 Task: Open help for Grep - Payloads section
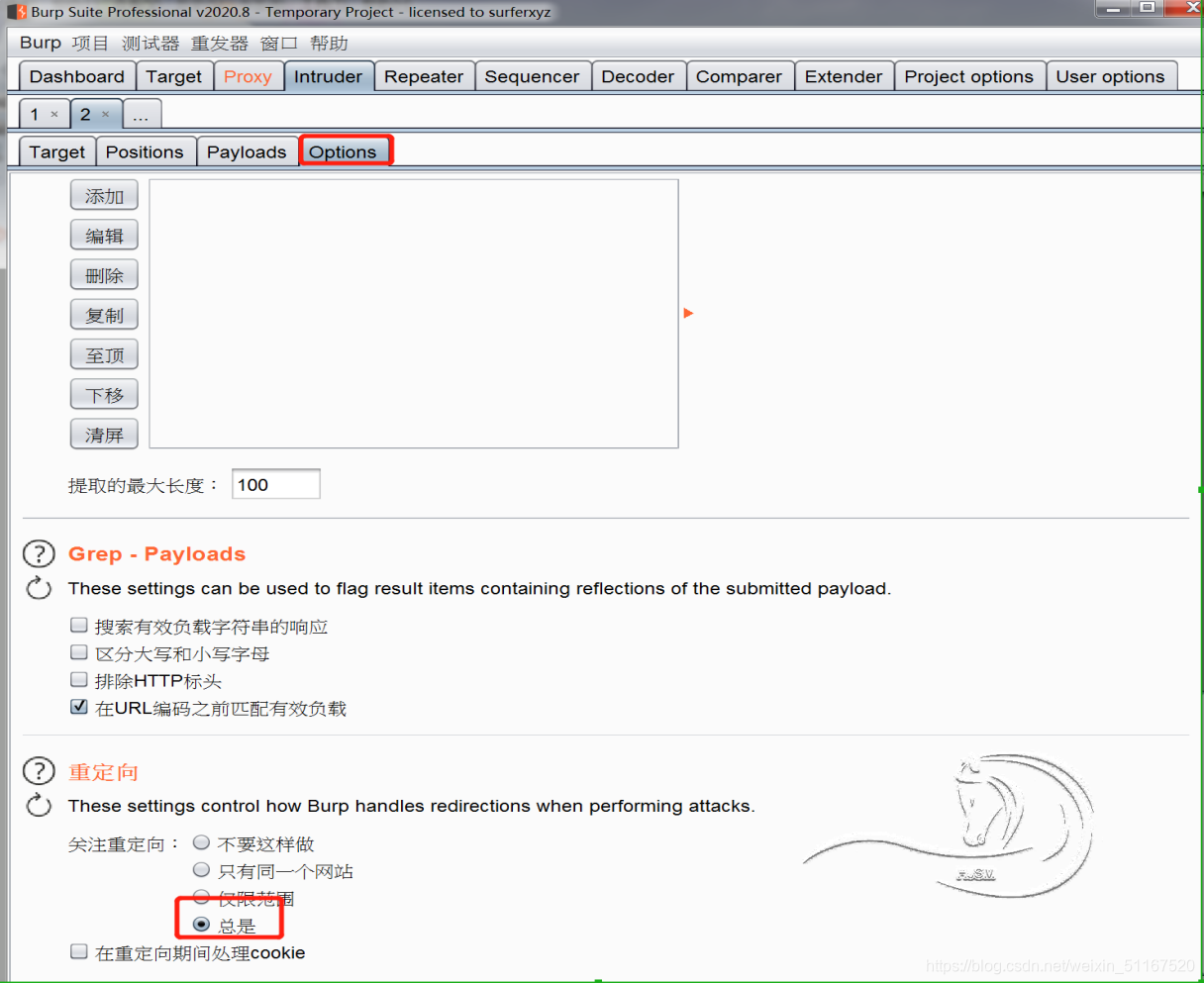tap(39, 553)
